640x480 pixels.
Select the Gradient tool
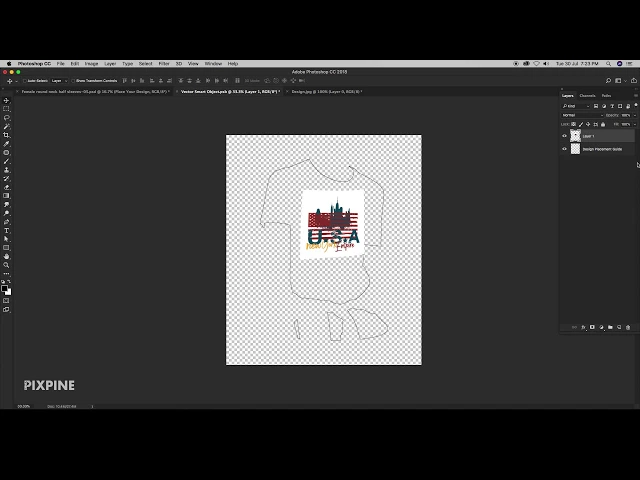pyautogui.click(x=6, y=196)
